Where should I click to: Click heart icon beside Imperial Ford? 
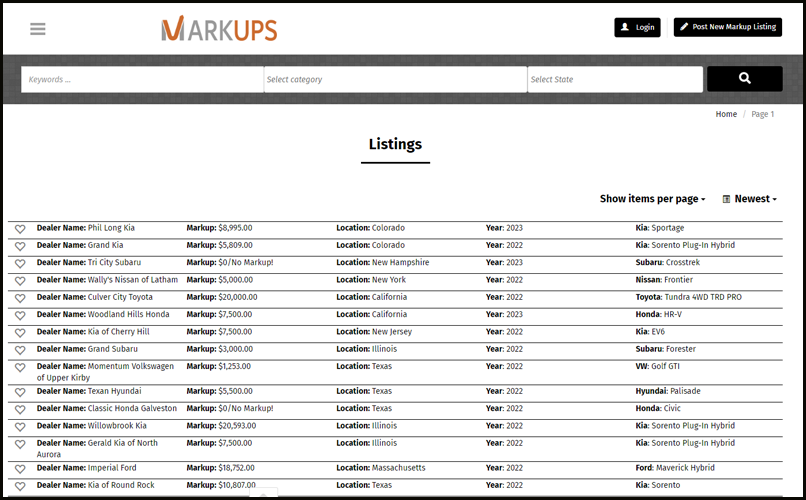[x=20, y=469]
